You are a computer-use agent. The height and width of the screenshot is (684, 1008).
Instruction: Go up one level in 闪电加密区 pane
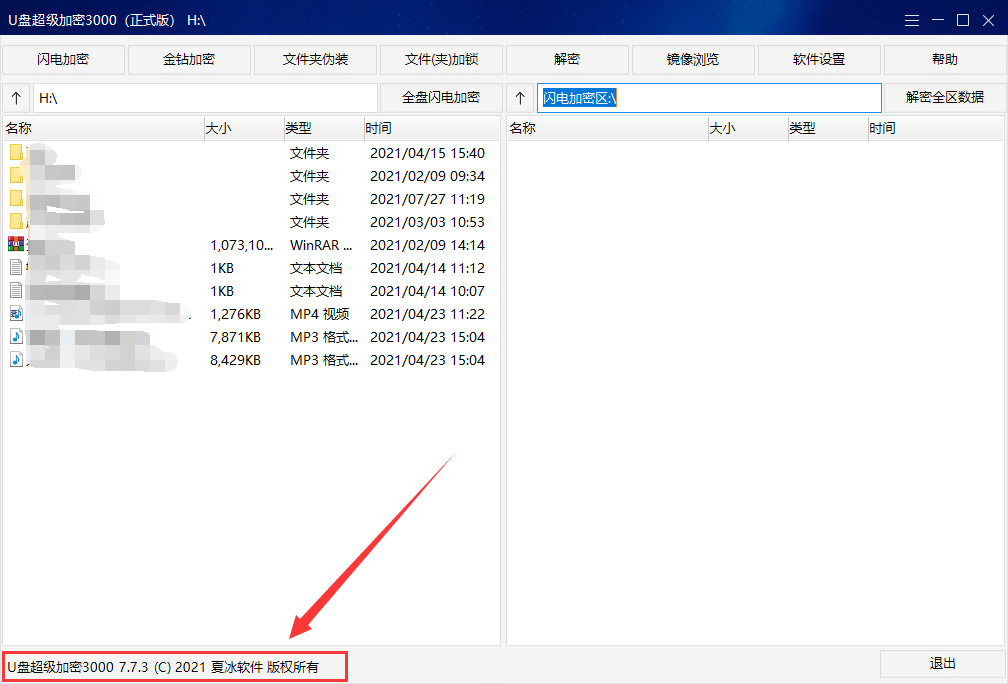(521, 98)
